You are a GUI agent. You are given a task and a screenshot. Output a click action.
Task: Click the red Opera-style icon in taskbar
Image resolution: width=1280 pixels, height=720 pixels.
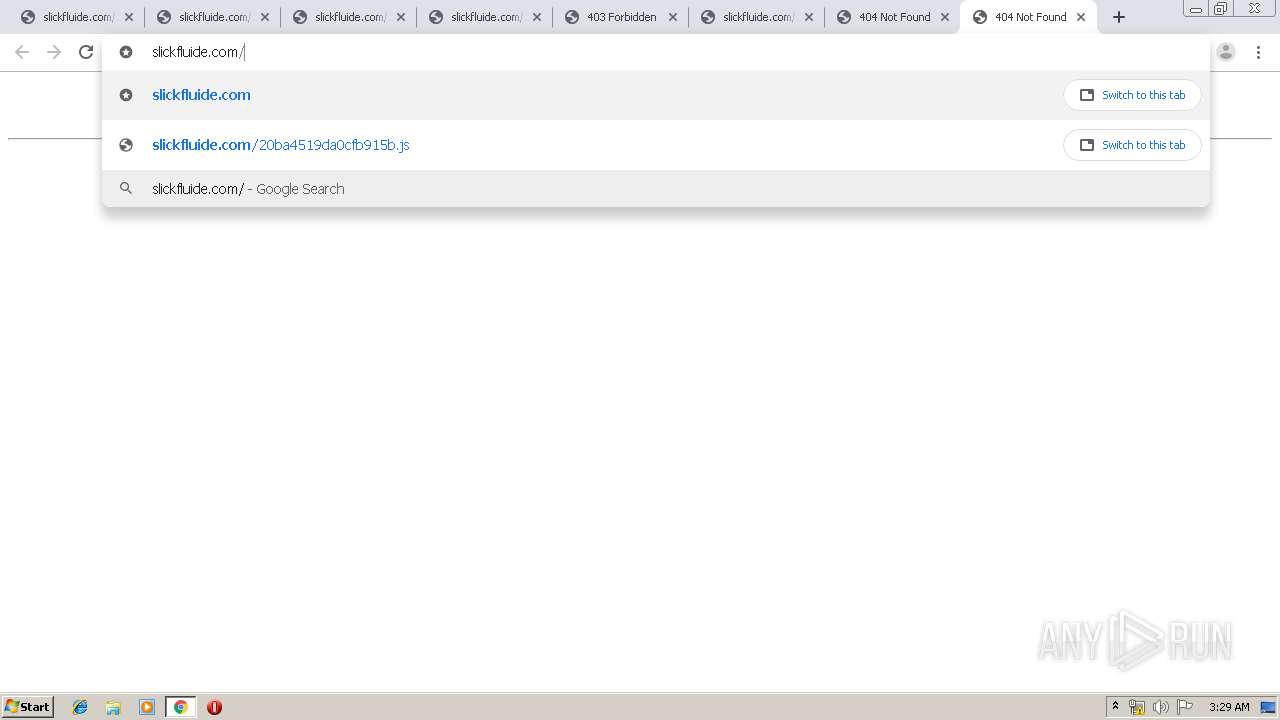(214, 707)
